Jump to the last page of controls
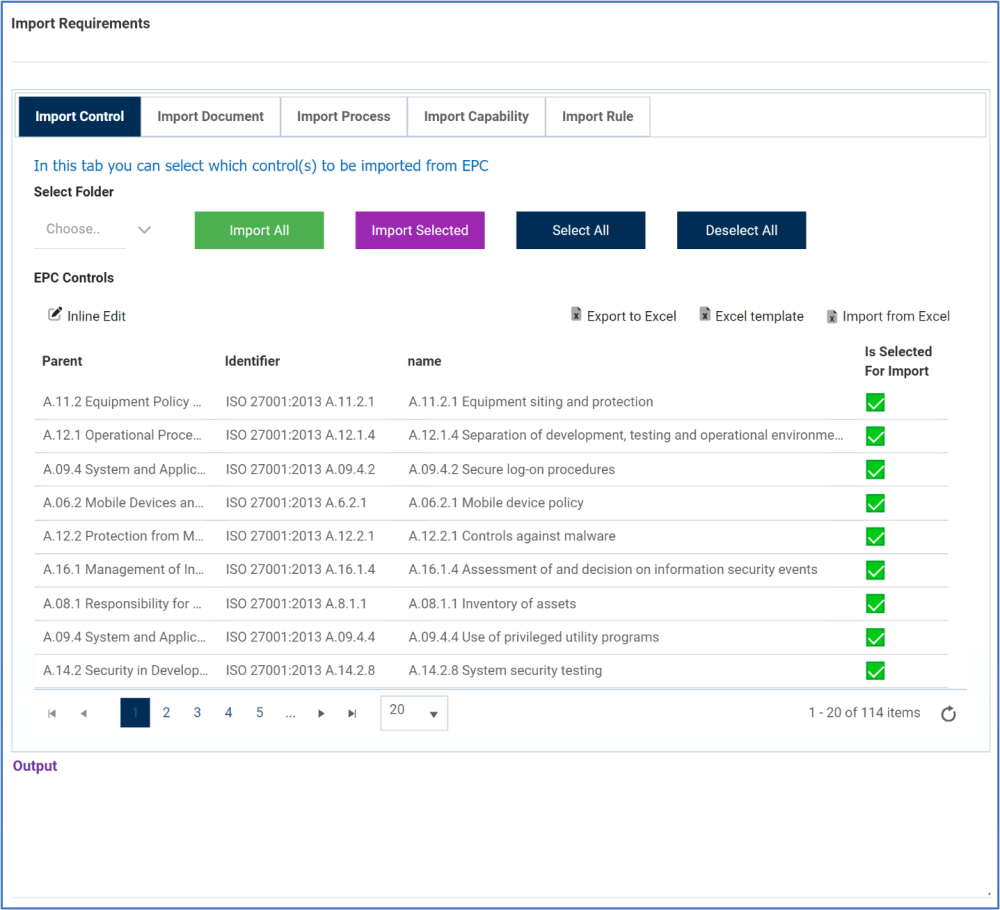1000x910 pixels. (351, 713)
